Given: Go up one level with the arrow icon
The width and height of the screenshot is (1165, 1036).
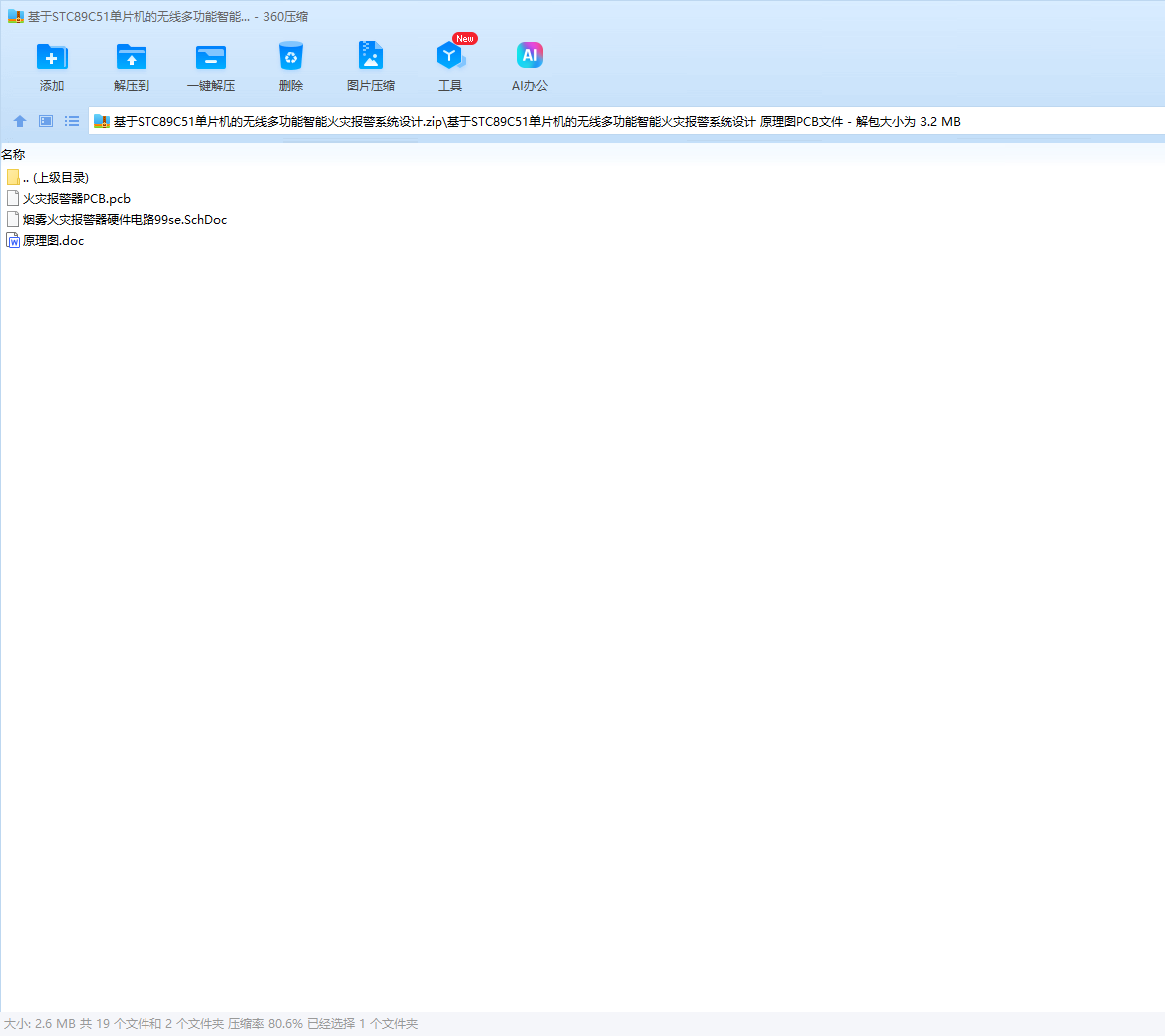Looking at the screenshot, I should (x=20, y=121).
